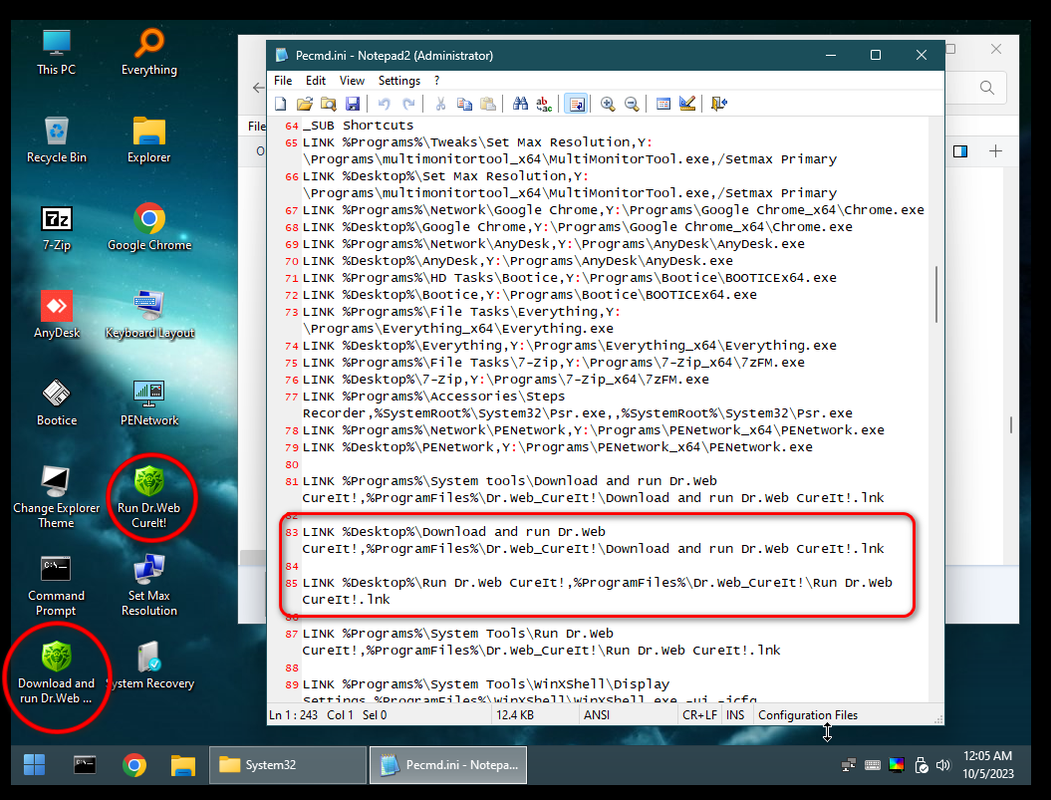1051x800 pixels.
Task: Select the Set Max Resolution desktop icon
Action: 149,586
